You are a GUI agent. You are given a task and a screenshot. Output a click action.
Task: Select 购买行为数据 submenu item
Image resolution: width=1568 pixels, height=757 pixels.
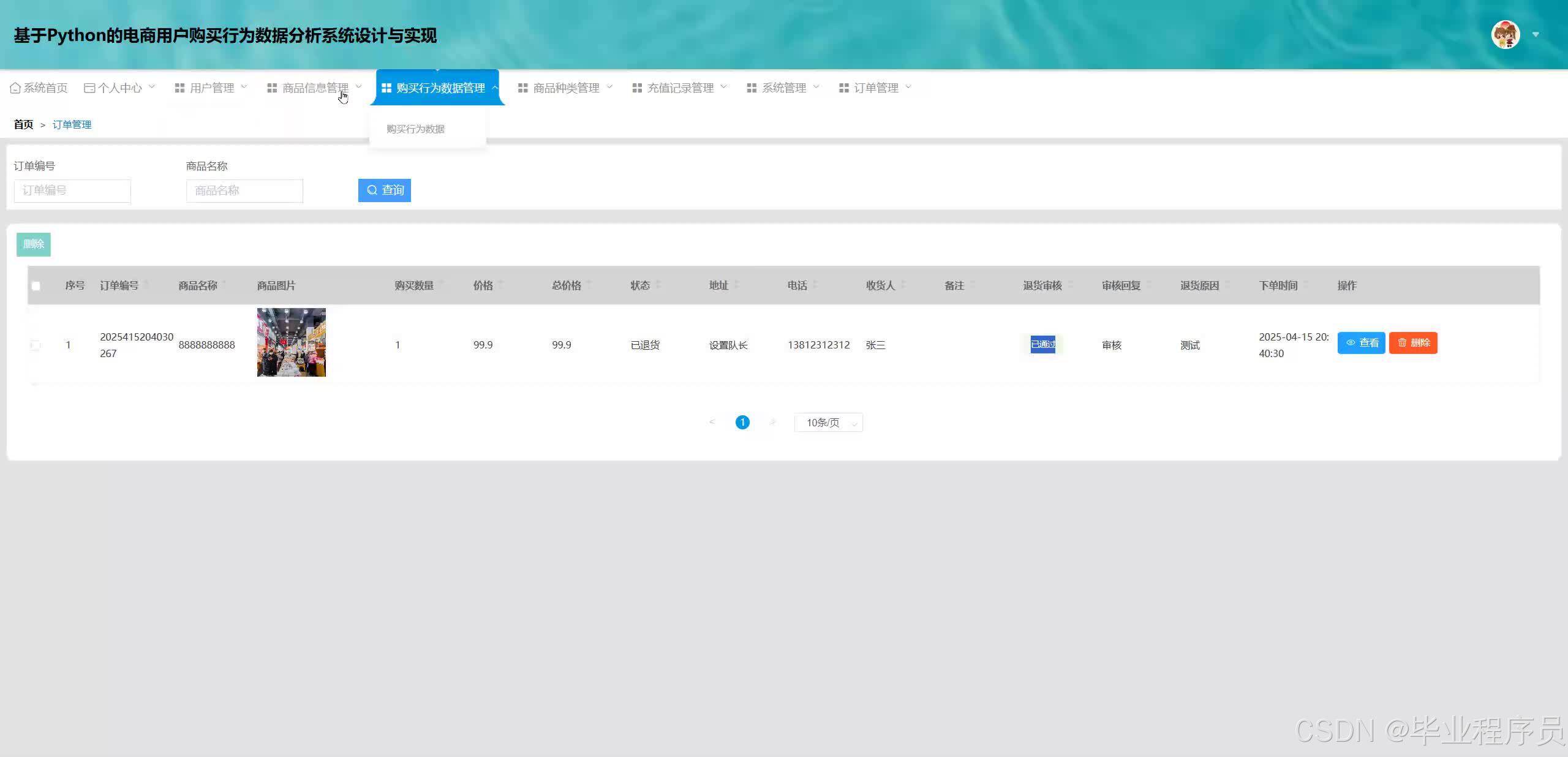(415, 129)
